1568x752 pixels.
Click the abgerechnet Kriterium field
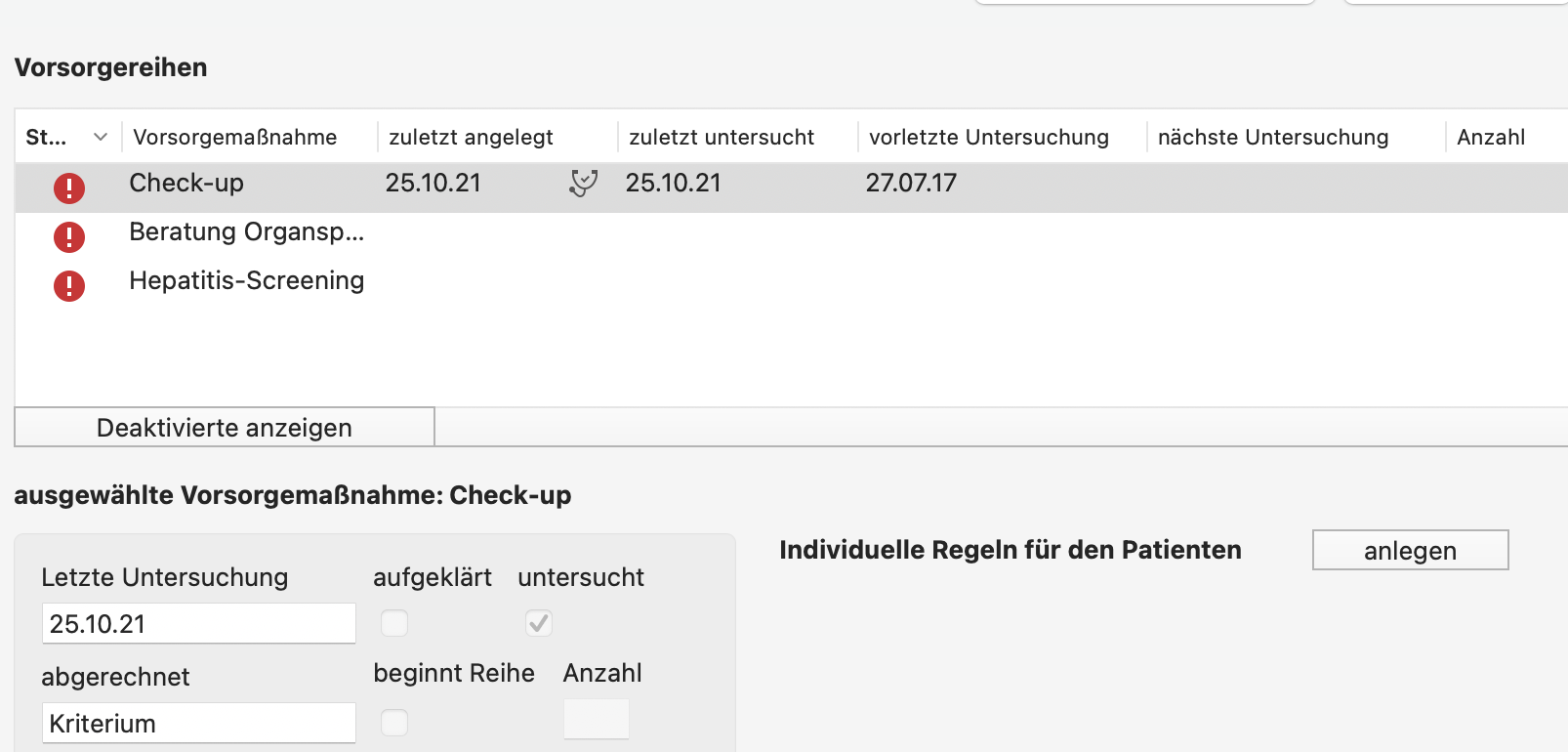[199, 723]
